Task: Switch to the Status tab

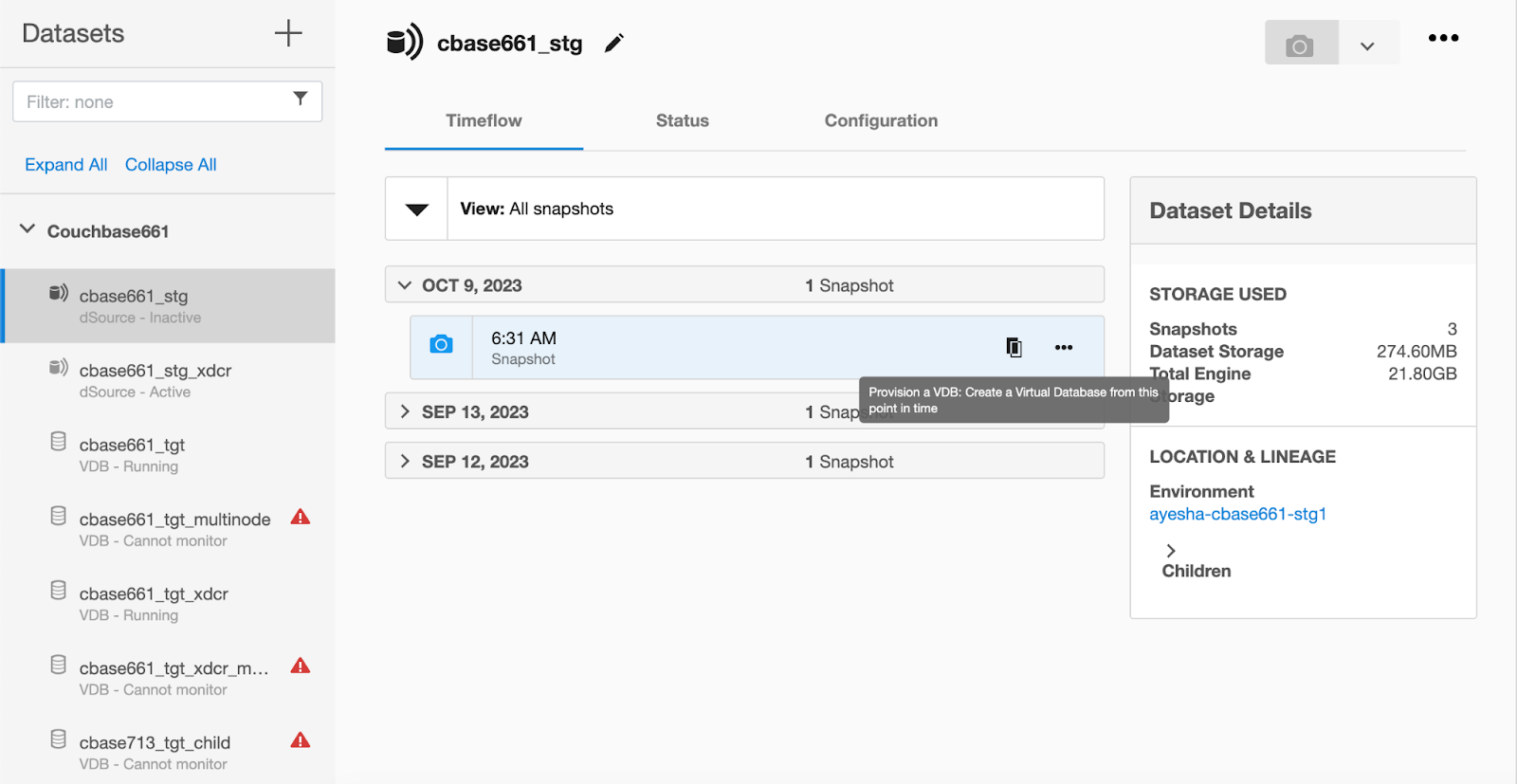Action: pyautogui.click(x=682, y=120)
